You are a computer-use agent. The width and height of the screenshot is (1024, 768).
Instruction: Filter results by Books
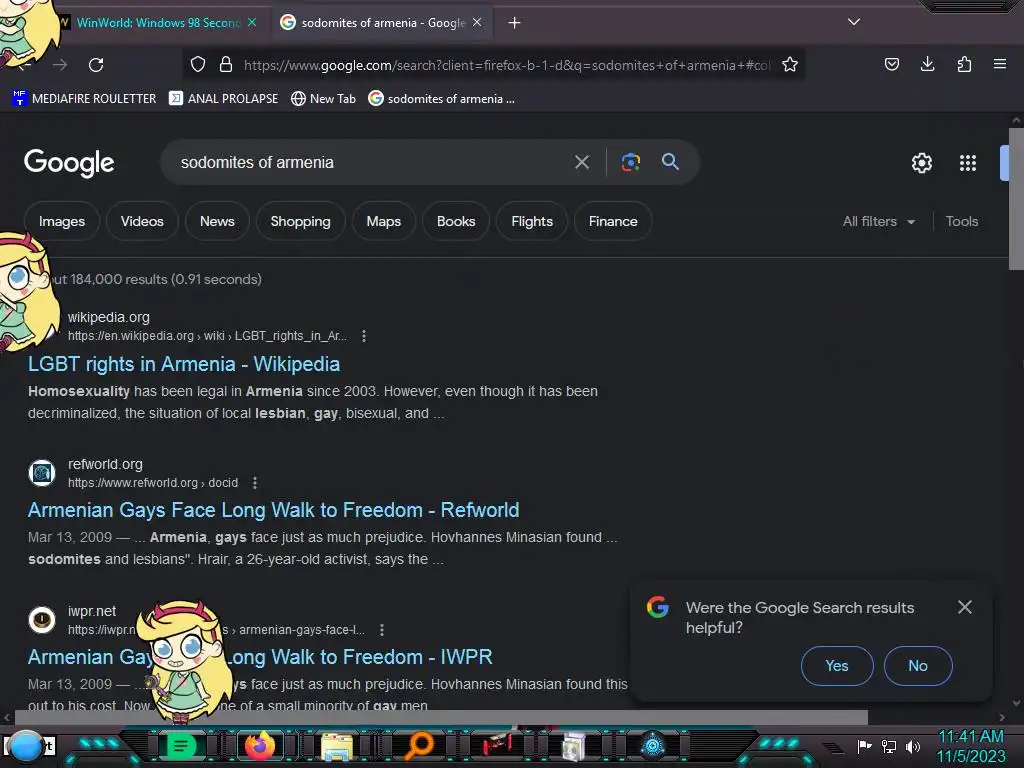456,221
